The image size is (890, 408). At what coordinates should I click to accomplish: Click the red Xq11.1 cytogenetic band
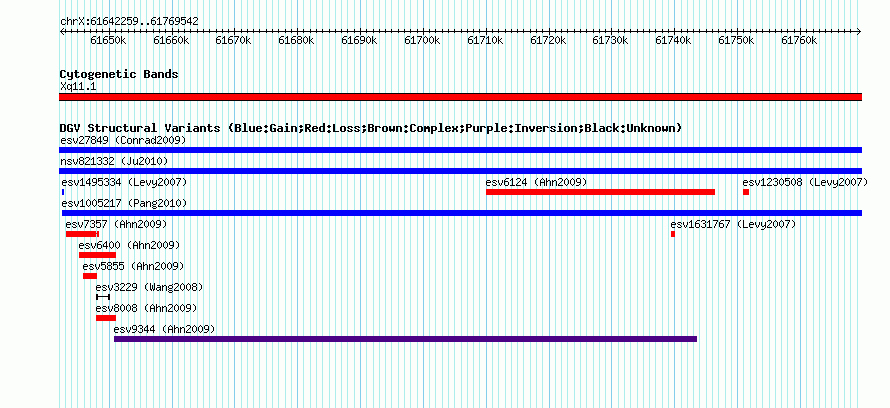460,97
